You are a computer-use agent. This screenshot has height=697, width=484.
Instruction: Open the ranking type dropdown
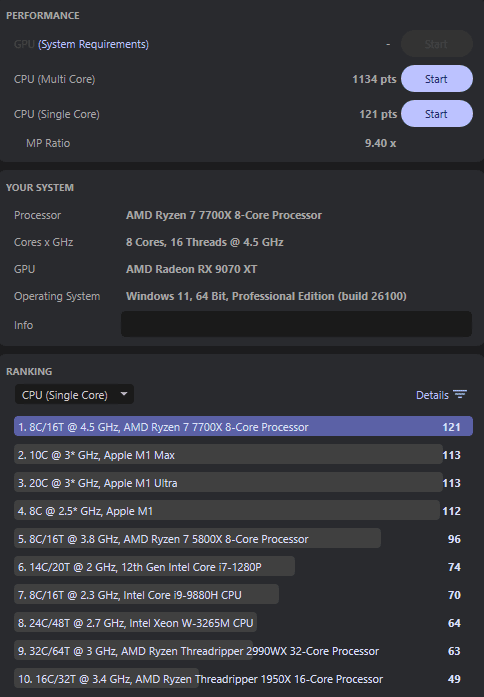(74, 394)
